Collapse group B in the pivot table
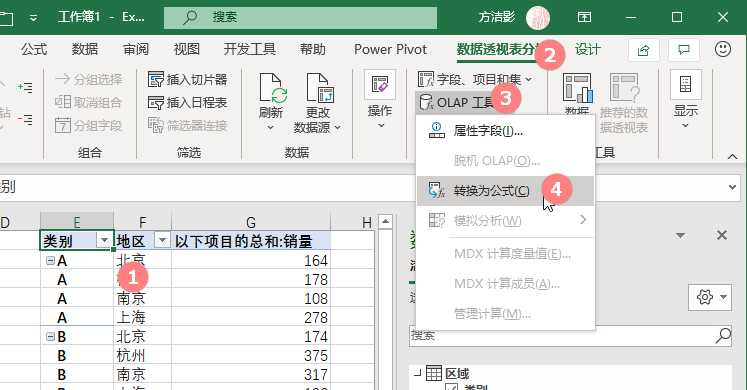Viewport: 747px width, 390px height. point(50,337)
